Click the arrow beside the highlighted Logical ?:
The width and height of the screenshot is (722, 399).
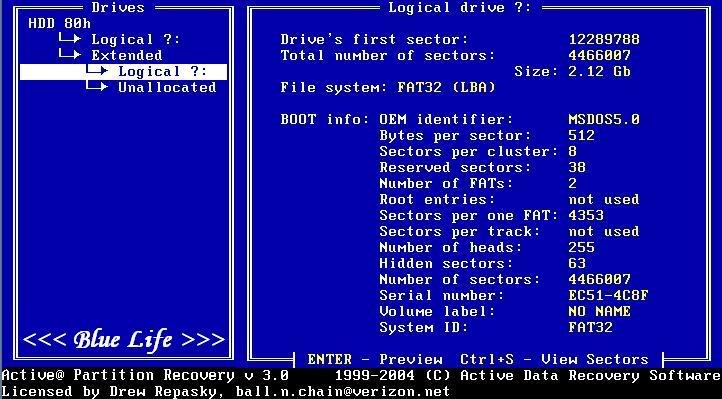pyautogui.click(x=97, y=71)
